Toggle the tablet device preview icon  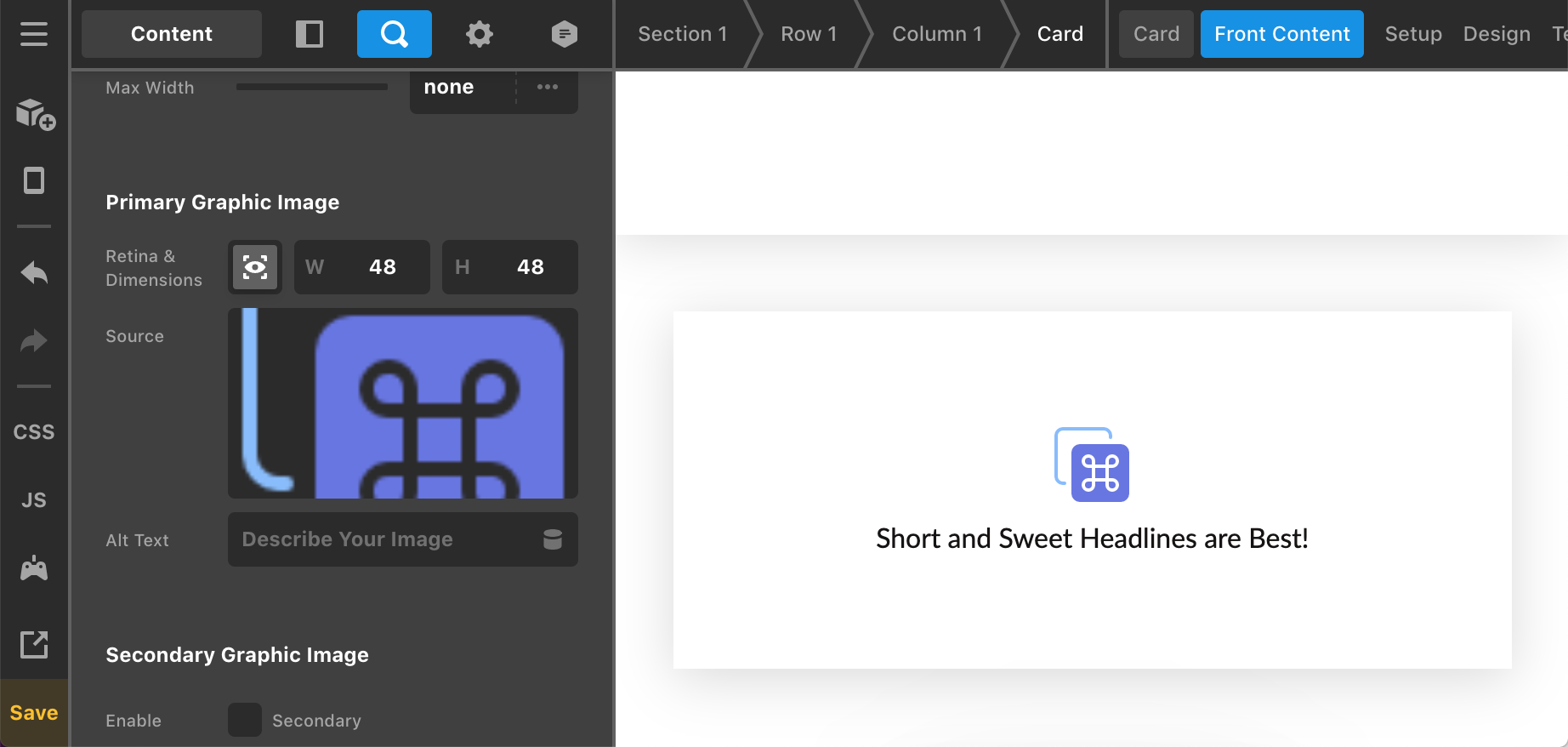[34, 180]
